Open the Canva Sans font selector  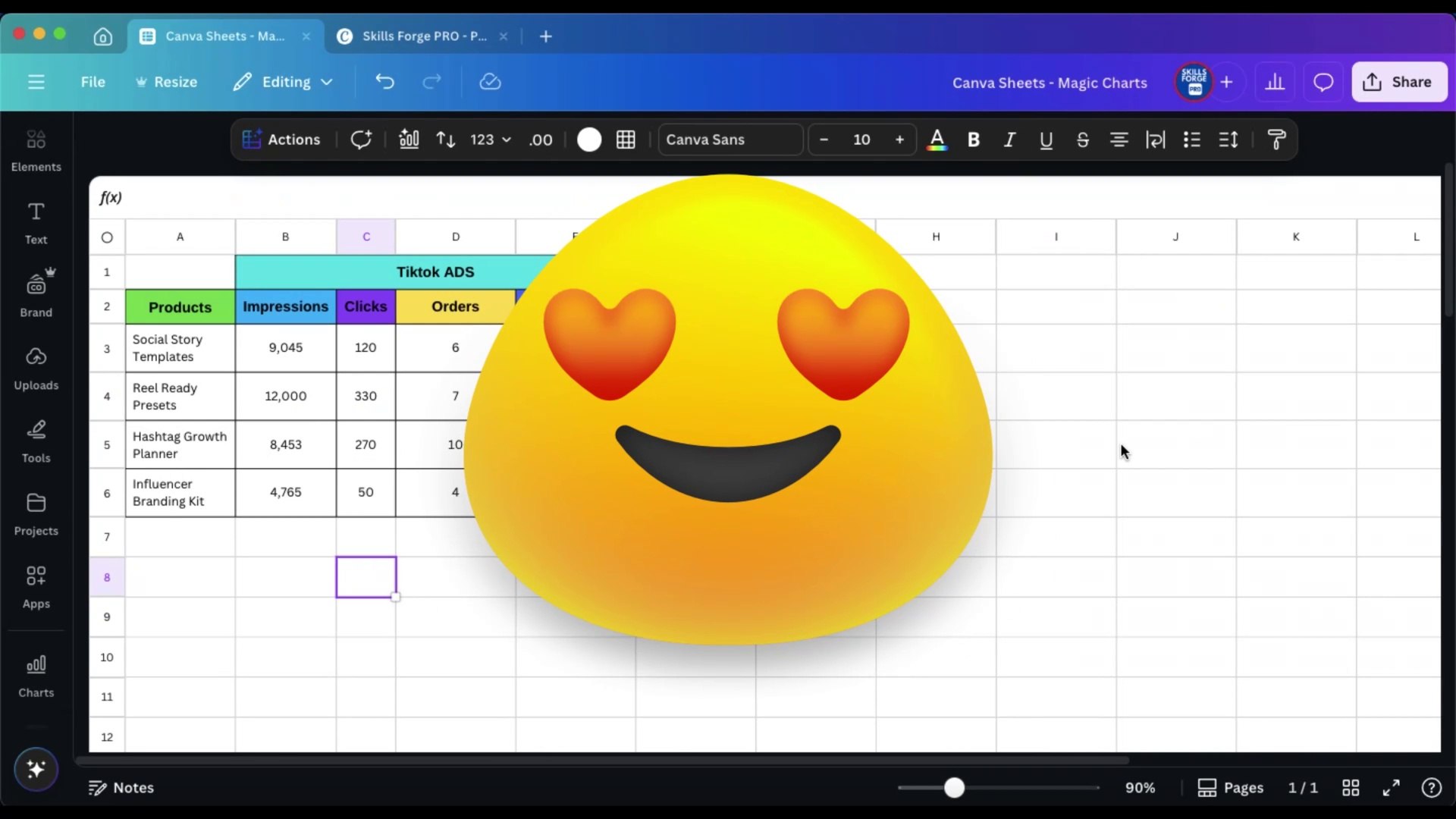730,140
